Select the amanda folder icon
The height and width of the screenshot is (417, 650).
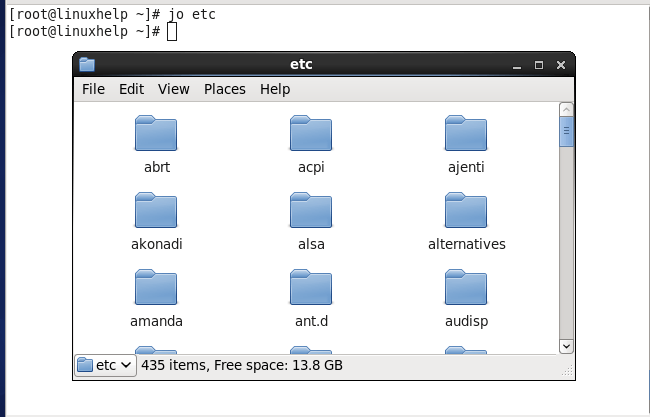(x=156, y=287)
